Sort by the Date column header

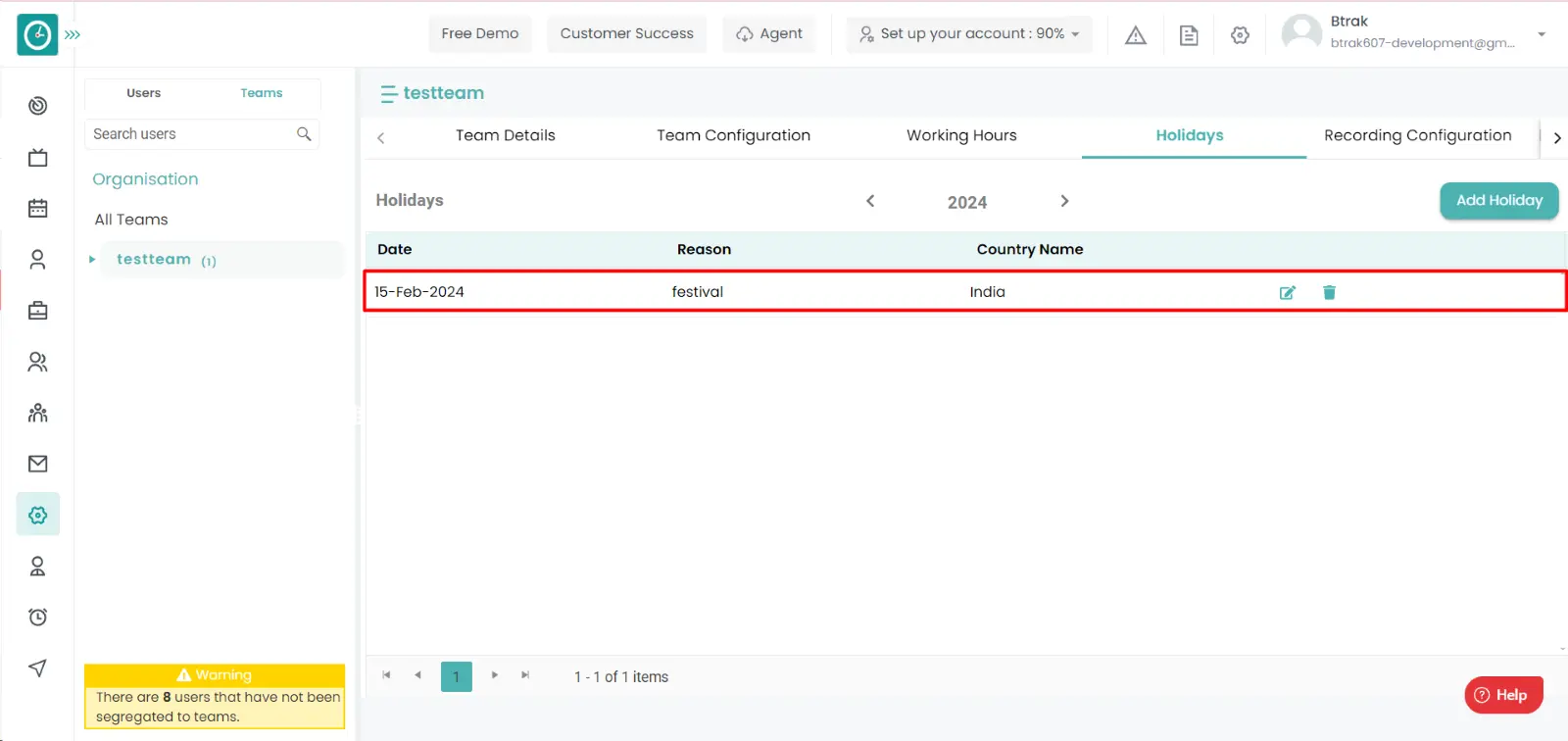pos(395,249)
